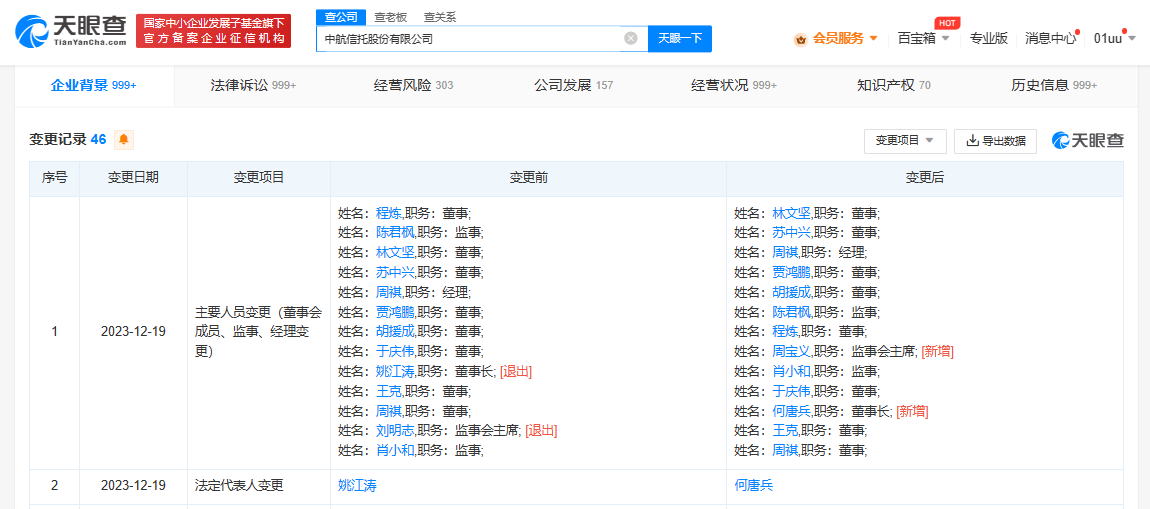Open 陈君枫 in the 变更后 column
Screen dimensions: 1150x509
pos(791,312)
